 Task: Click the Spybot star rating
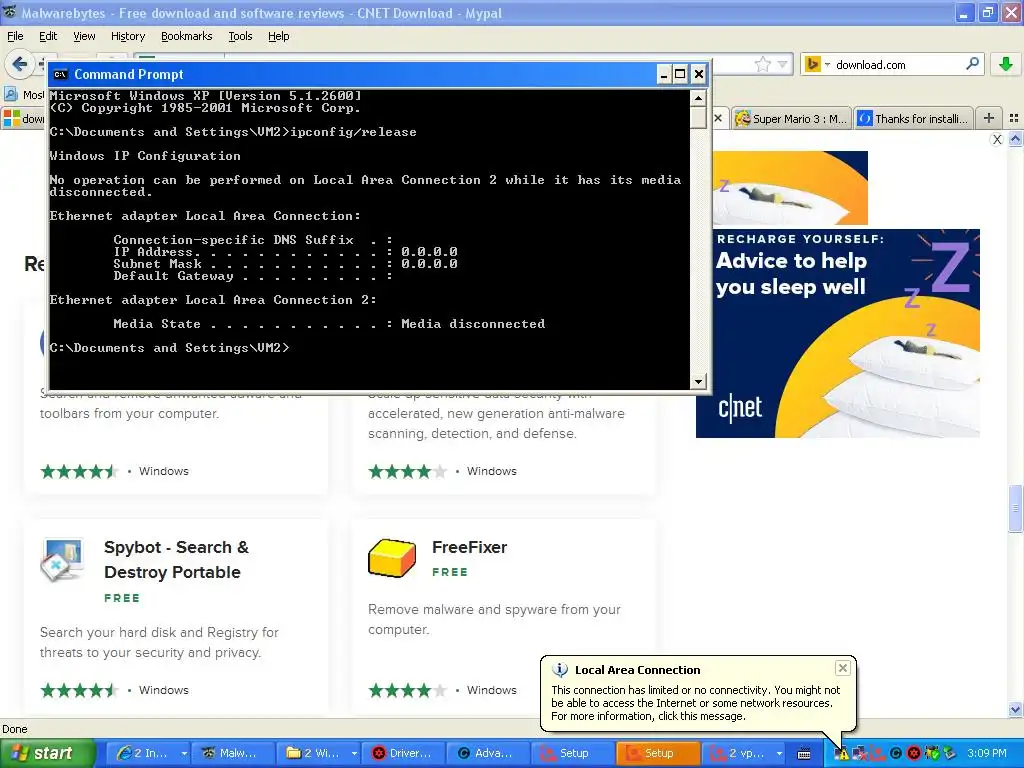(79, 690)
